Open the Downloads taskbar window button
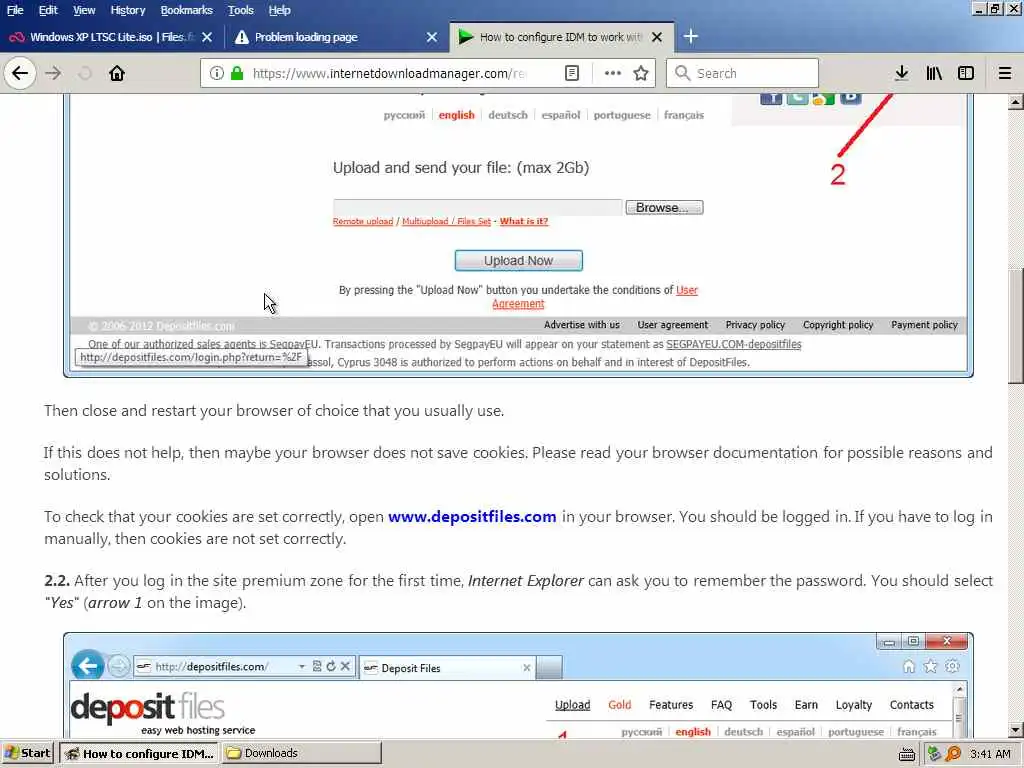The height and width of the screenshot is (768, 1024). click(x=302, y=753)
